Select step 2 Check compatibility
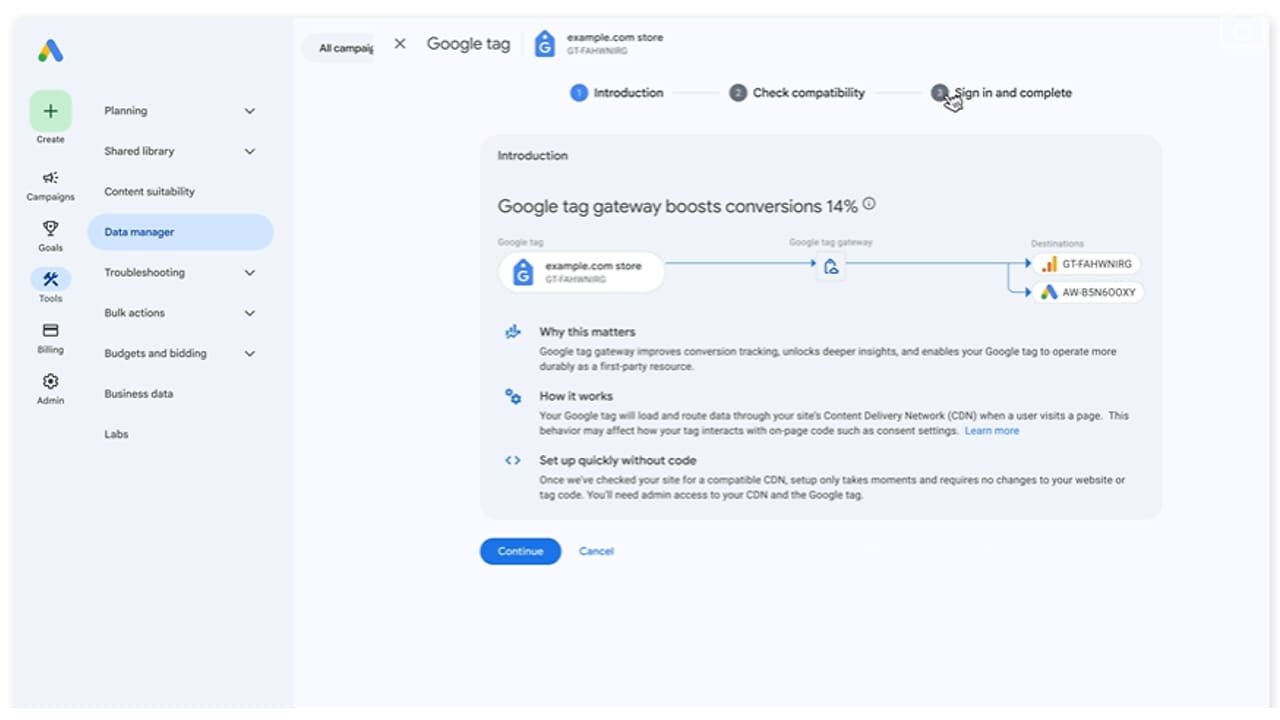The width and height of the screenshot is (1280, 720). 797,93
